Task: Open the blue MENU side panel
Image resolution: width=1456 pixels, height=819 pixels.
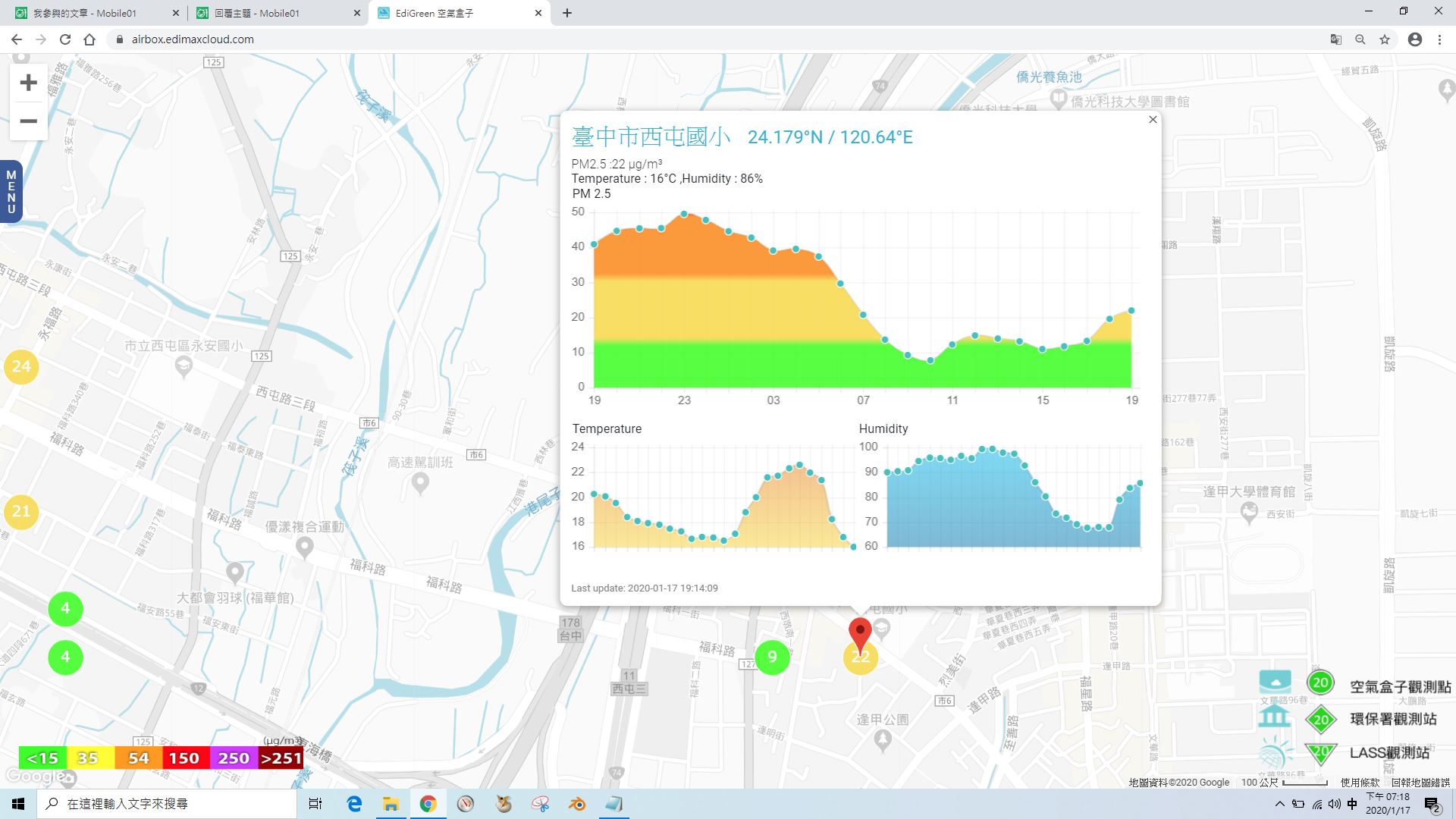Action: 11,192
